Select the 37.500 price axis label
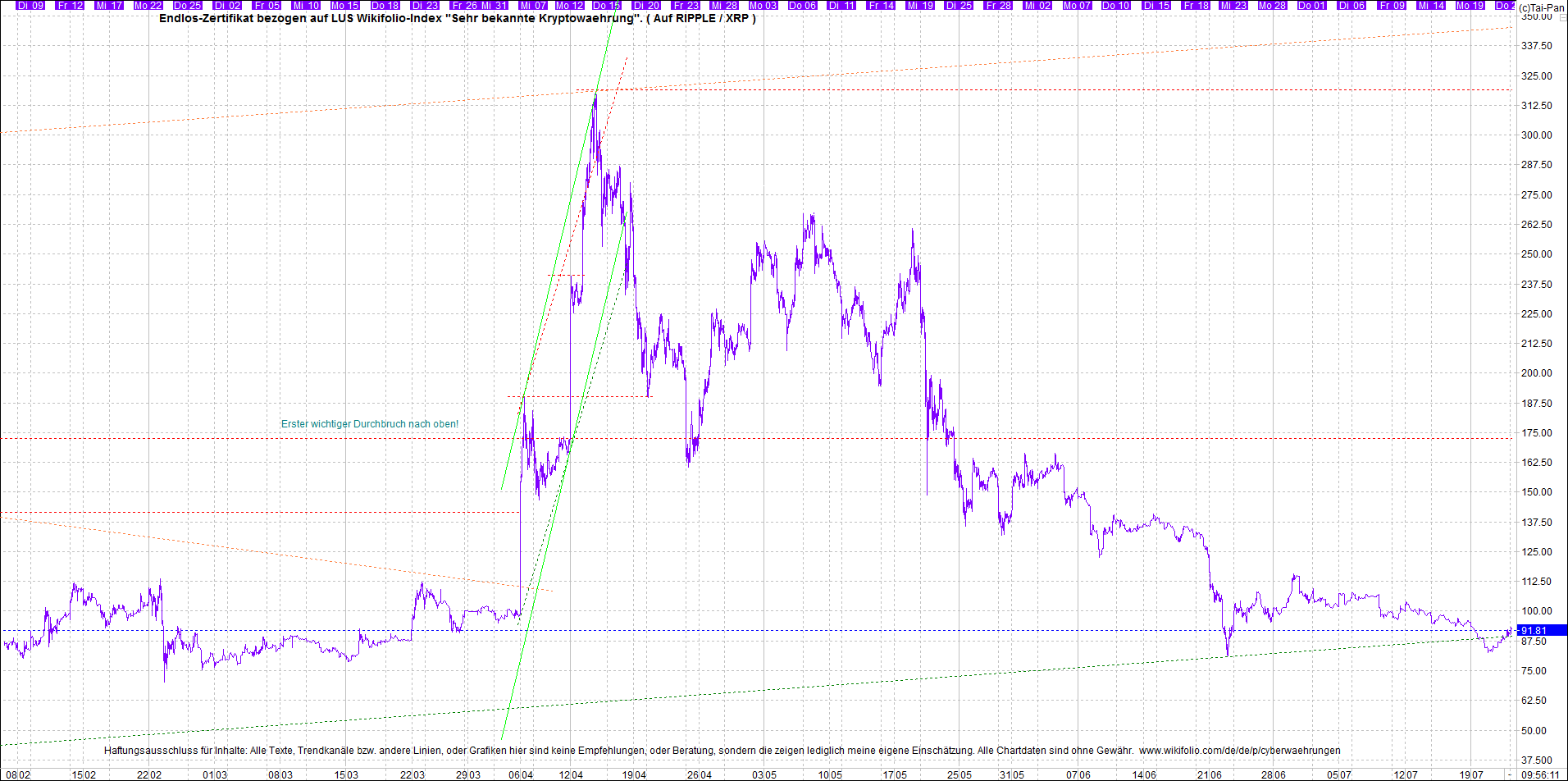 pyautogui.click(x=1536, y=760)
